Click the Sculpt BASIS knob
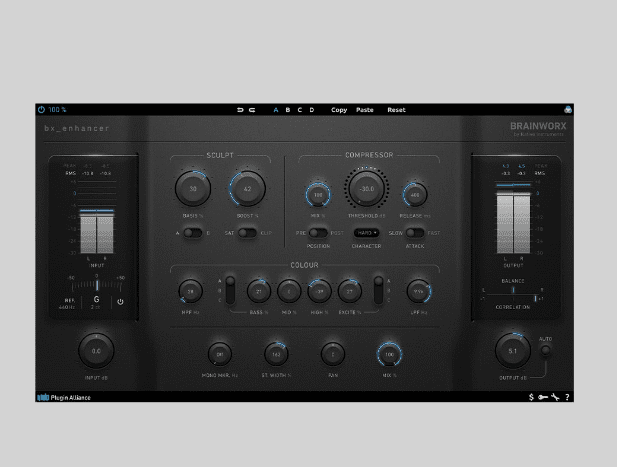 pyautogui.click(x=193, y=188)
